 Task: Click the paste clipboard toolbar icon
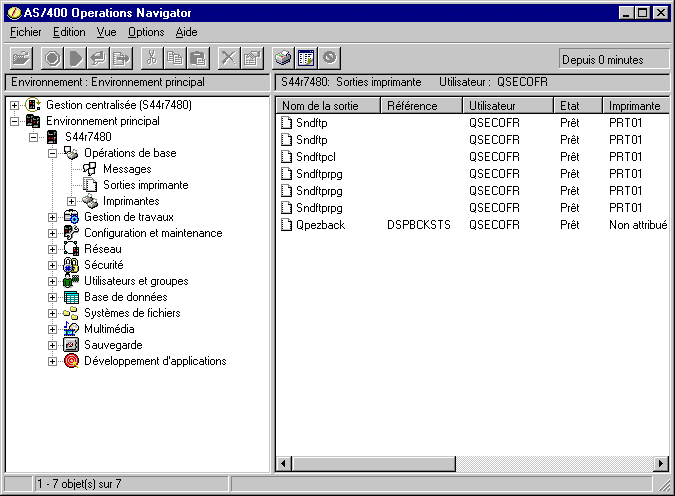click(x=198, y=58)
